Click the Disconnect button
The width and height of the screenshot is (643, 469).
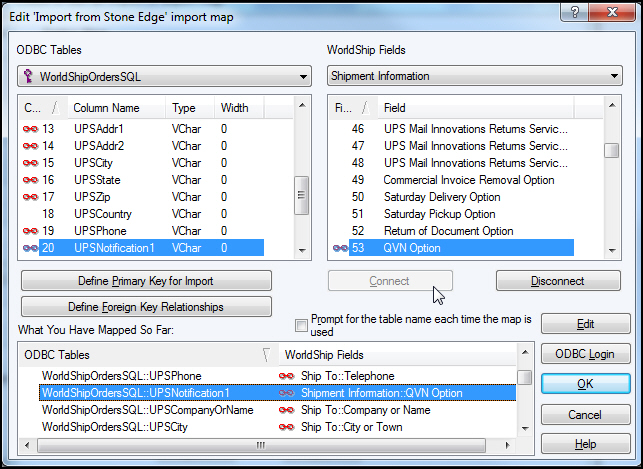(558, 281)
